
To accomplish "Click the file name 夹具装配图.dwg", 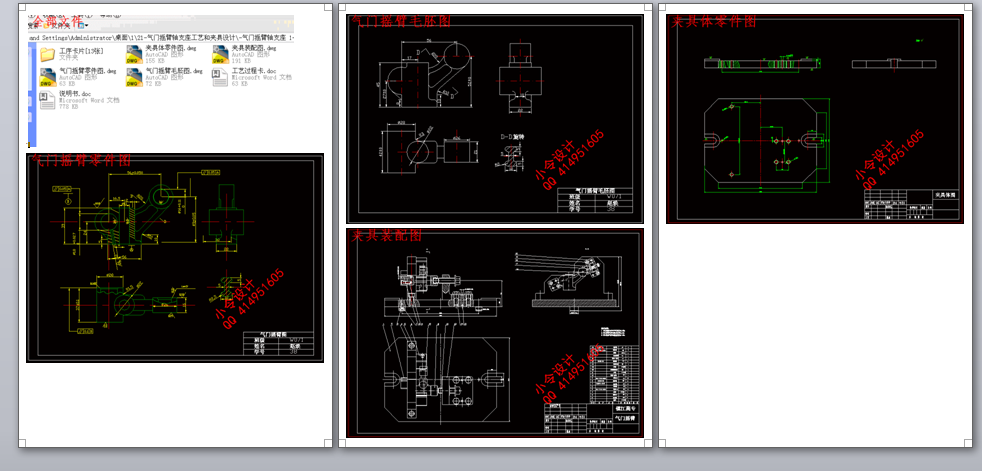I will tap(254, 48).
